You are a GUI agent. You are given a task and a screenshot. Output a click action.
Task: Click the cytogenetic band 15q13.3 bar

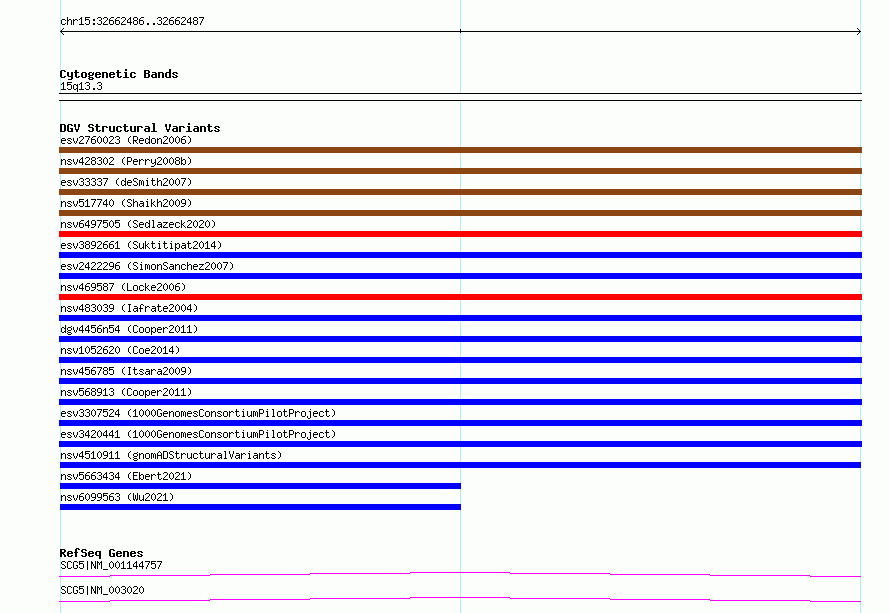click(460, 97)
